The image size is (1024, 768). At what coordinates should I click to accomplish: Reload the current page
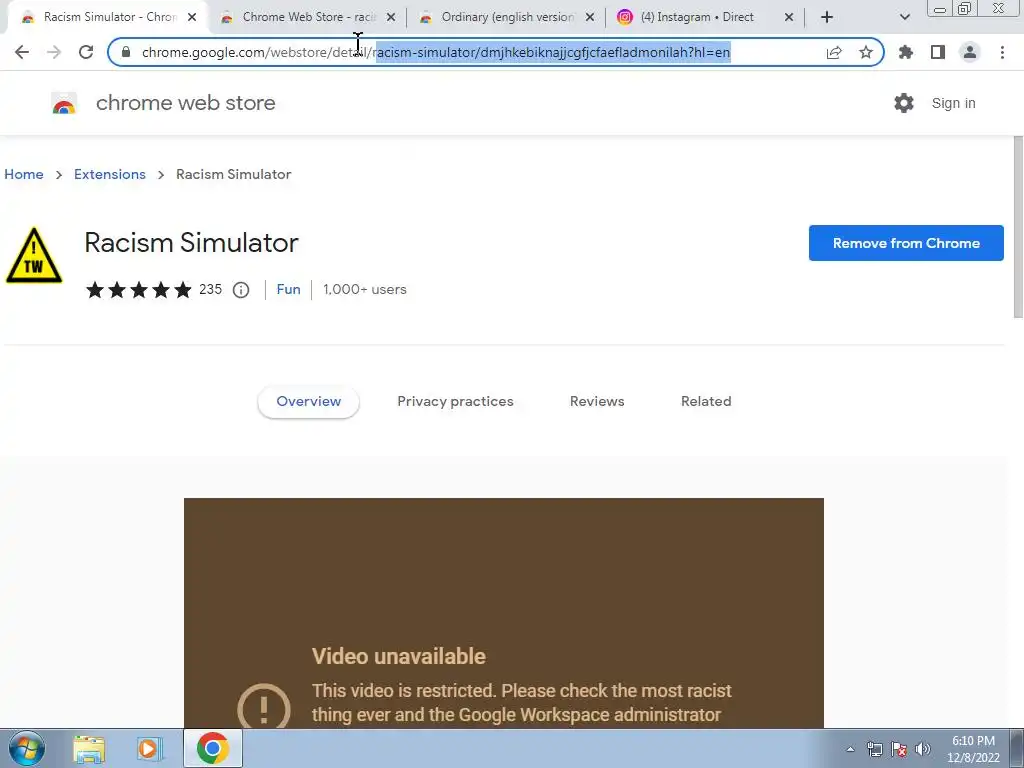pos(86,52)
